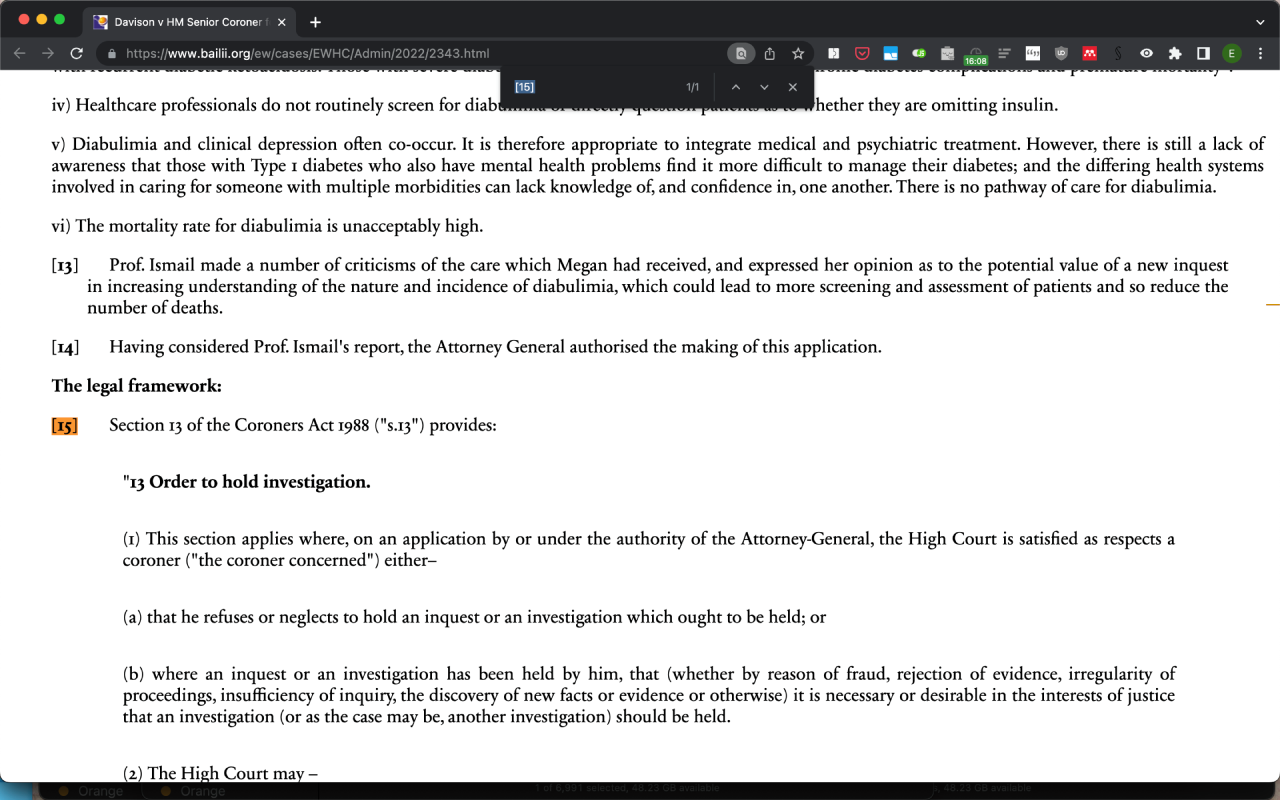Open the blue window extension icon

tap(890, 53)
